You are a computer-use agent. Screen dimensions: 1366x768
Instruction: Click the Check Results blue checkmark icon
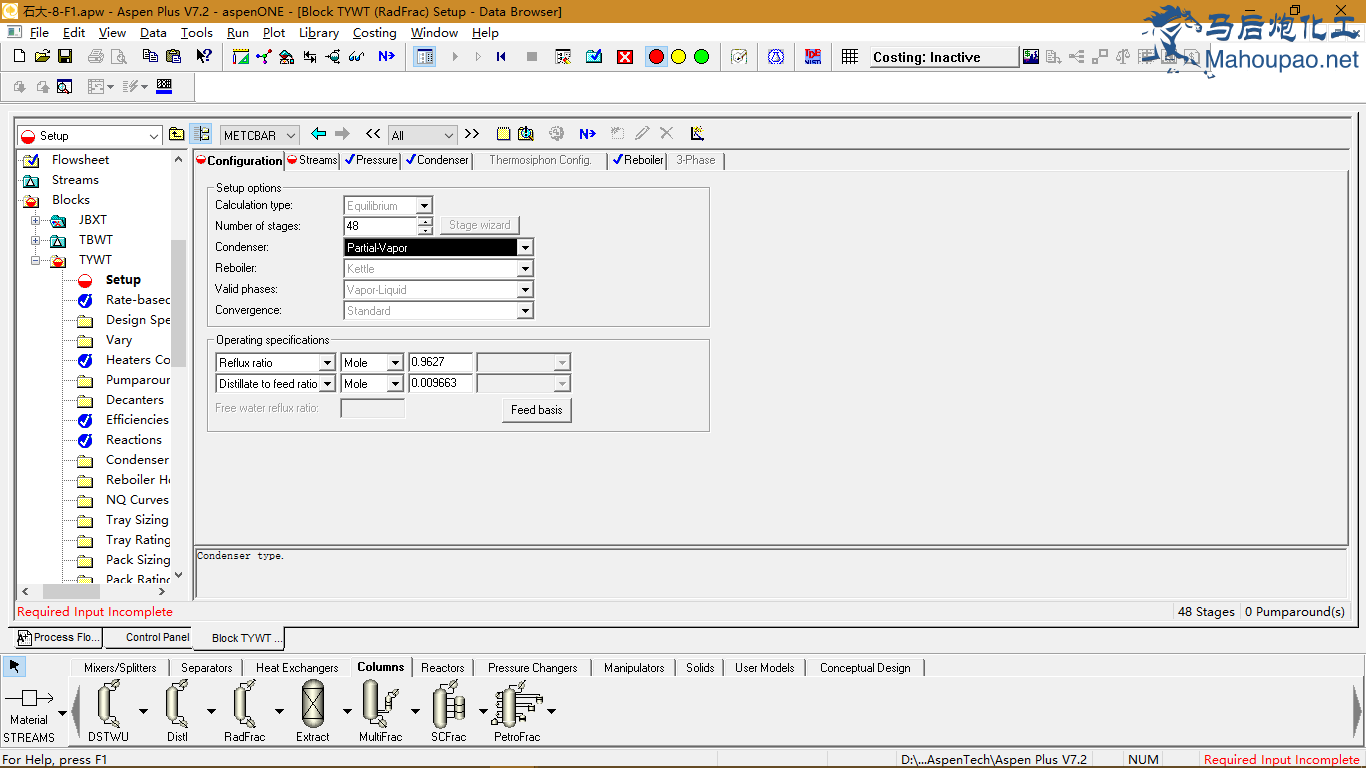tap(594, 57)
